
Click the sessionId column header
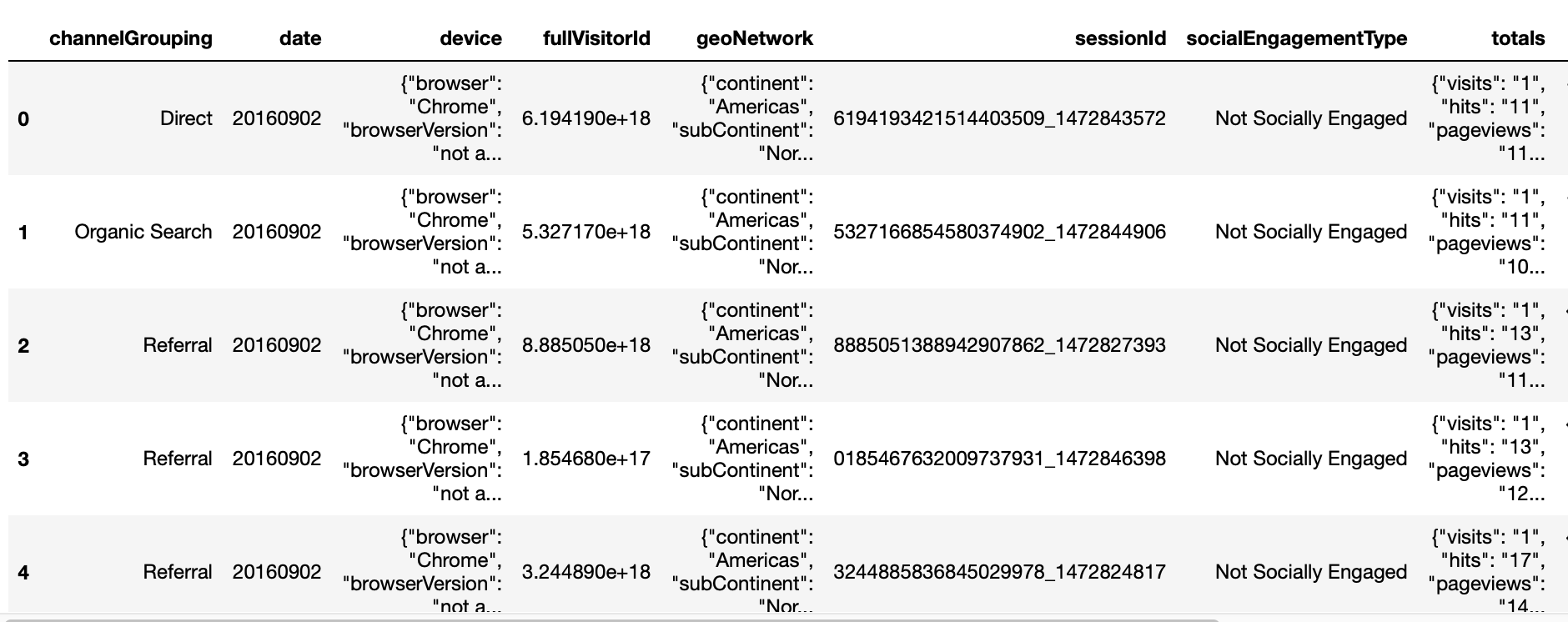[x=1120, y=38]
